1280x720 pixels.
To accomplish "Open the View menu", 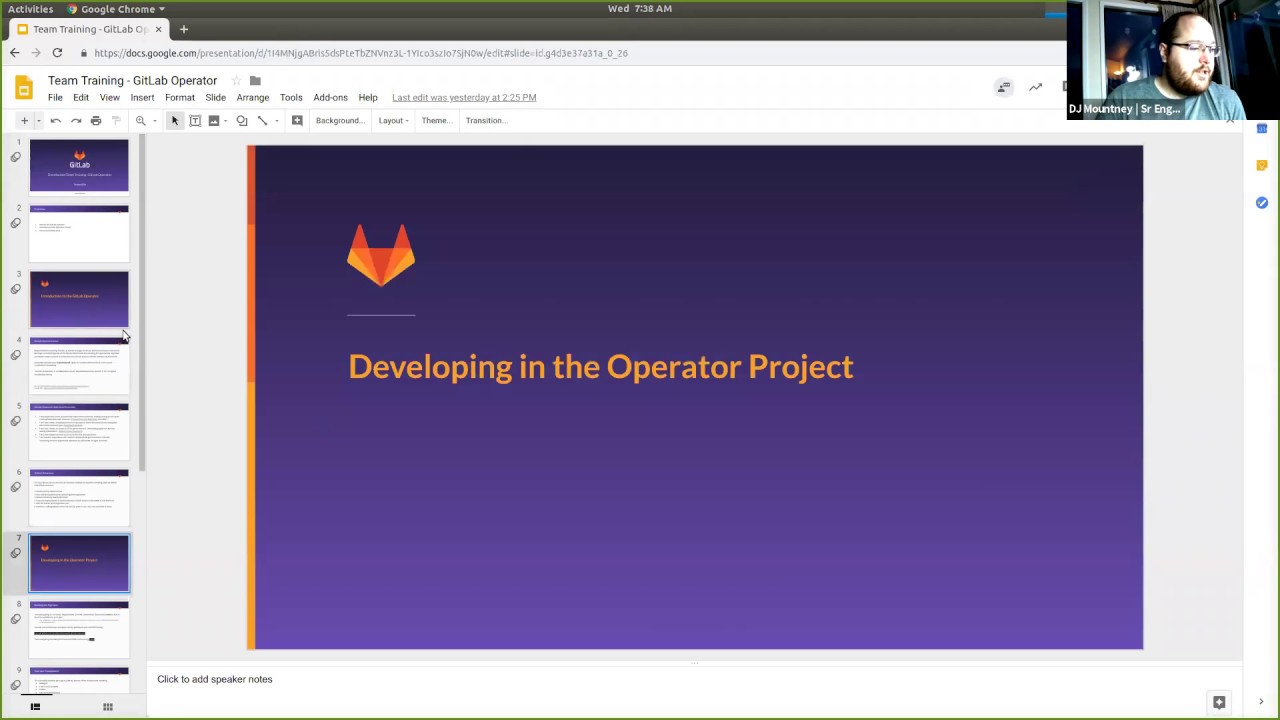I will pos(110,97).
